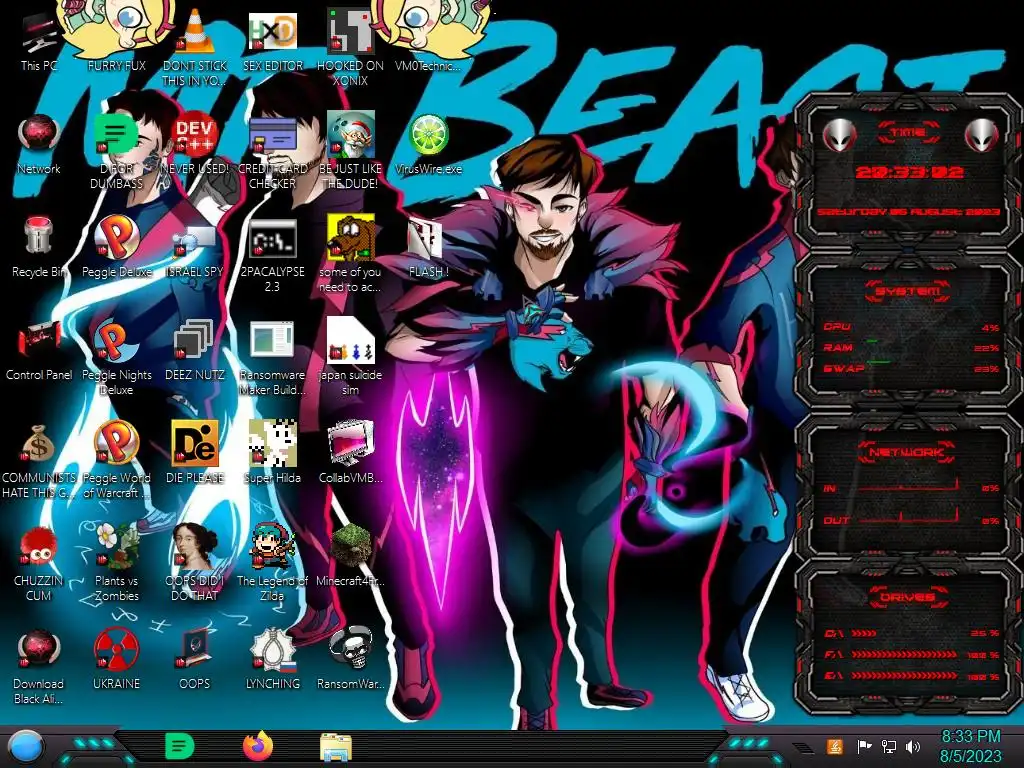The image size is (1024, 768).
Task: Click the TIME gadget header
Action: [x=908, y=133]
